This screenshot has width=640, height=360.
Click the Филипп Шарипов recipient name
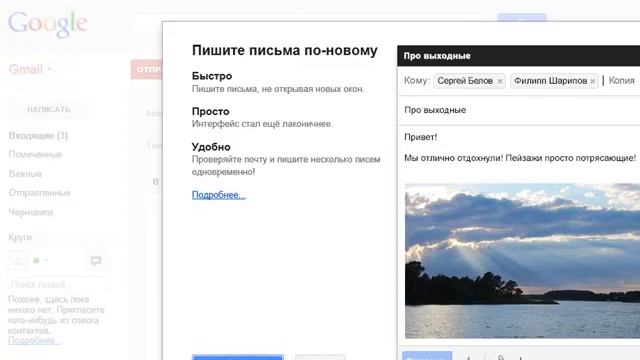tap(550, 81)
